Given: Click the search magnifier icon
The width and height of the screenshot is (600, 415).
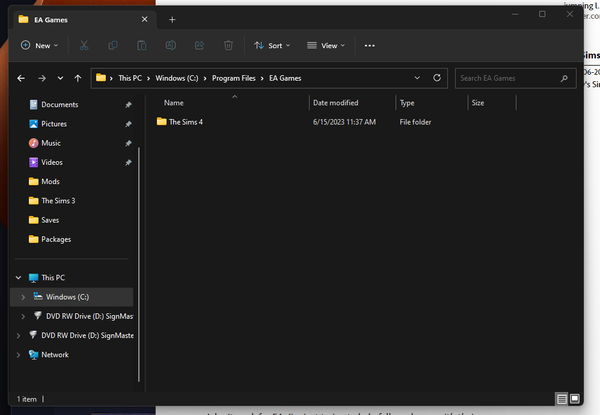Looking at the screenshot, I should point(564,78).
